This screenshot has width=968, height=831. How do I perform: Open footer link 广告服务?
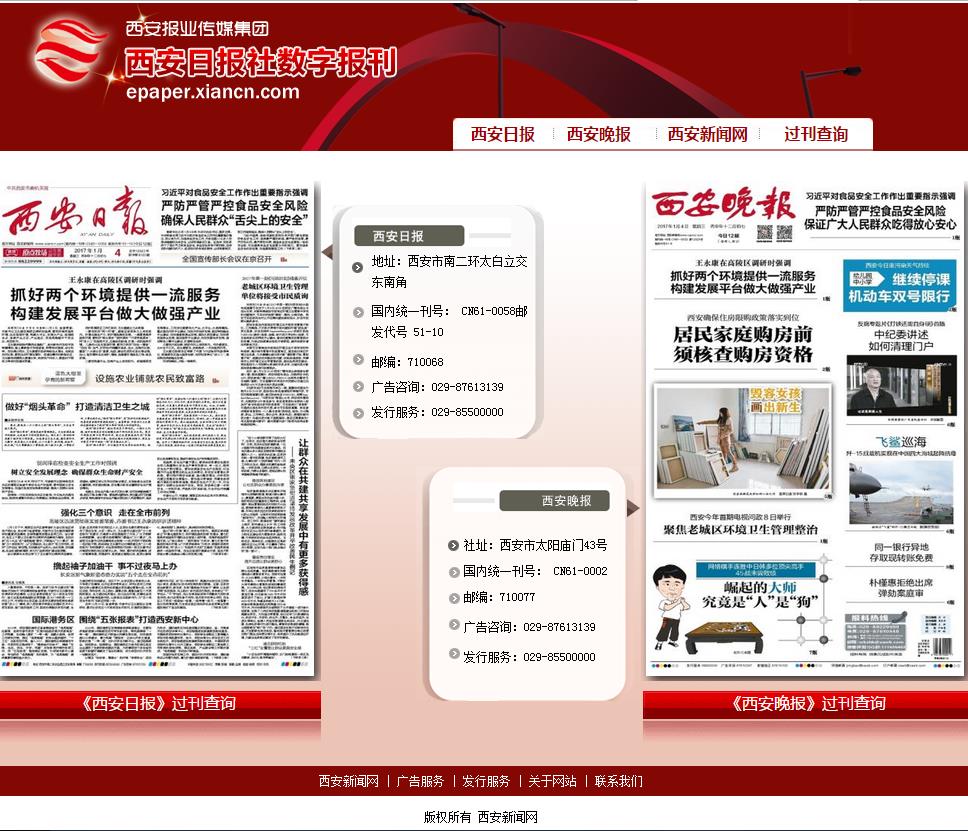point(420,781)
